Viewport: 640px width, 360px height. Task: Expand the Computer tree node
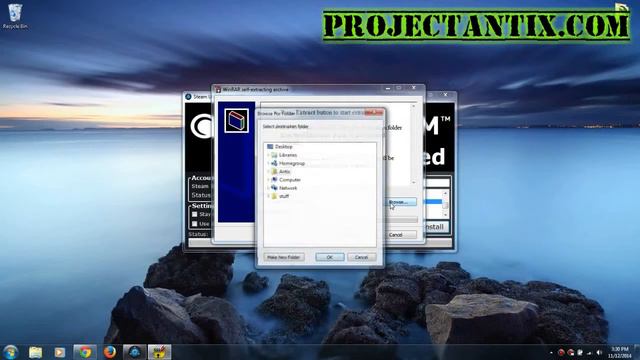pos(268,180)
